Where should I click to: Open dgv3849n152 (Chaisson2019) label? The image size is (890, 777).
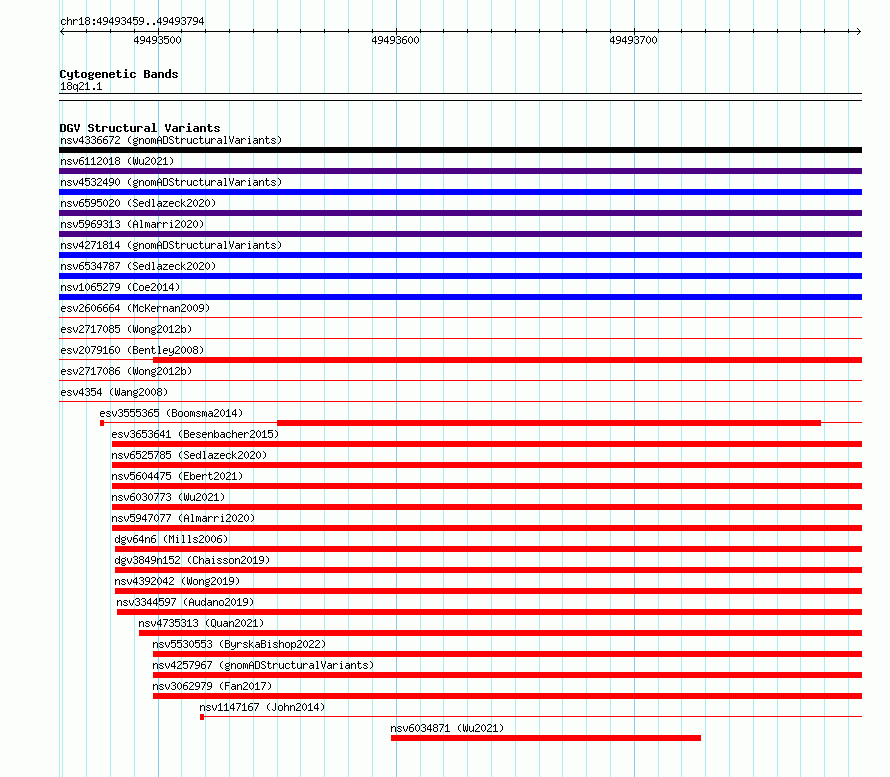(192, 560)
